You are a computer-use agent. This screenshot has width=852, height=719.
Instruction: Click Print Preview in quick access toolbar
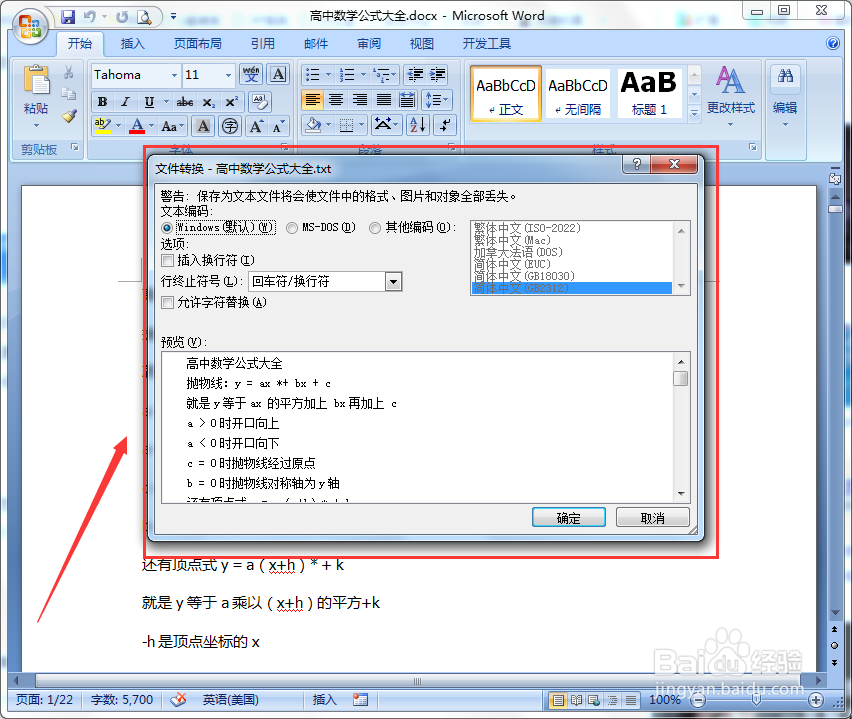pos(144,17)
